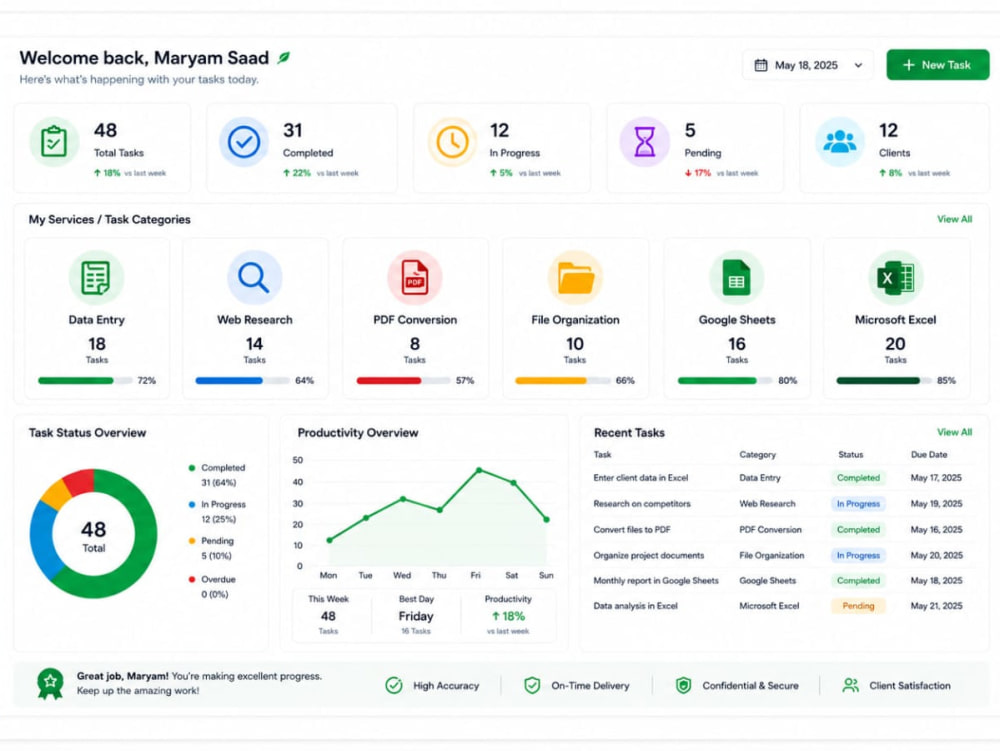Click the On-Time Delivery shield icon
This screenshot has height=751, width=1000.
[532, 685]
